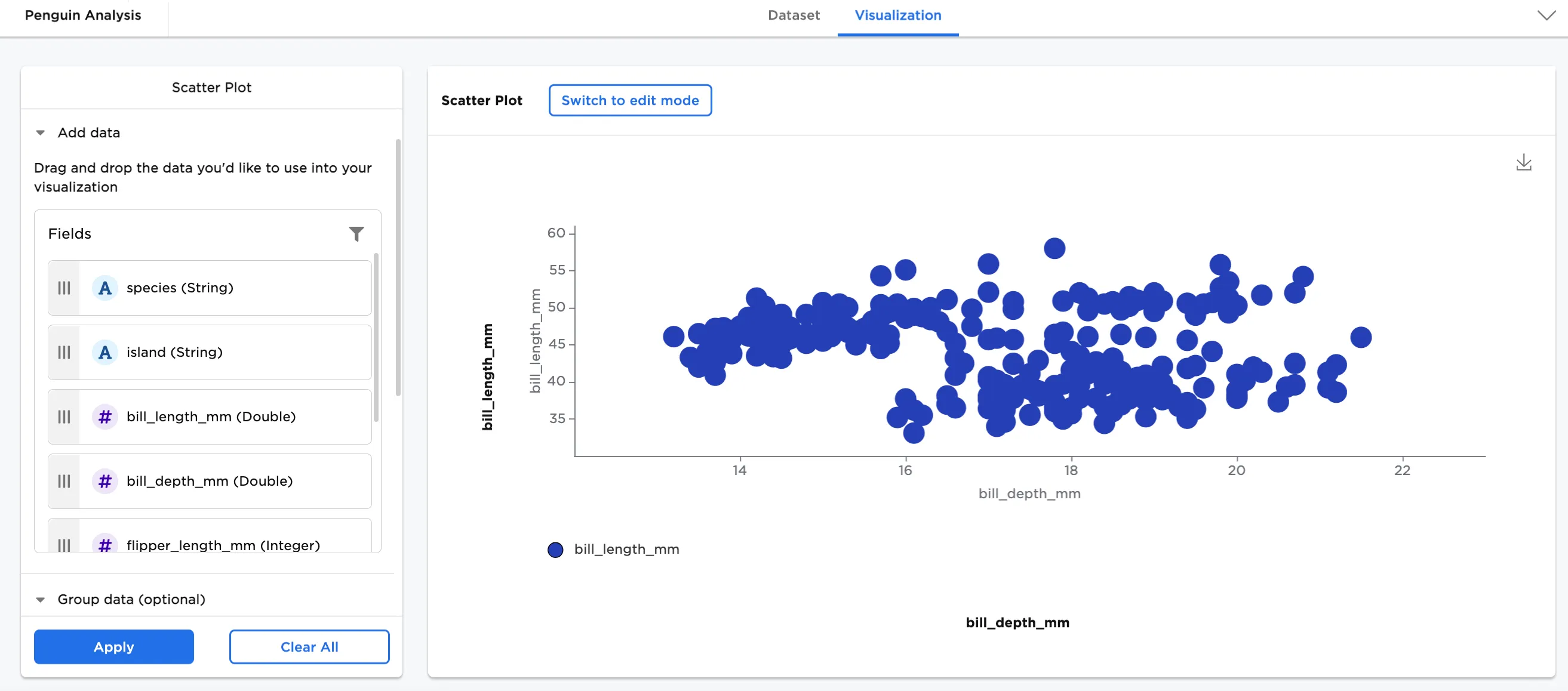Grab the island field drag handle
Image resolution: width=1568 pixels, height=691 pixels.
pos(64,352)
